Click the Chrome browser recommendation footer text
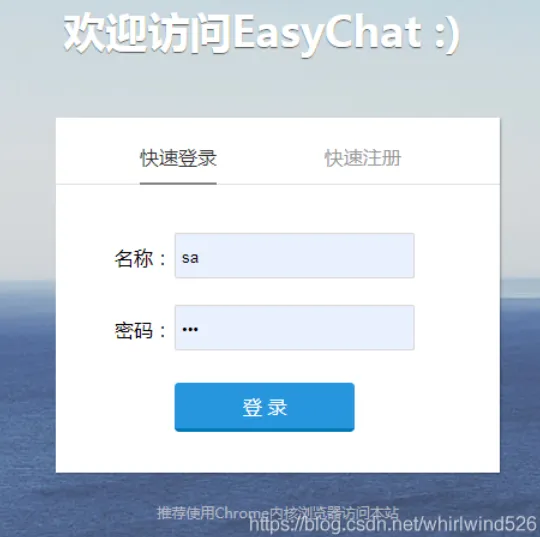The width and height of the screenshot is (540, 537). pos(278,513)
